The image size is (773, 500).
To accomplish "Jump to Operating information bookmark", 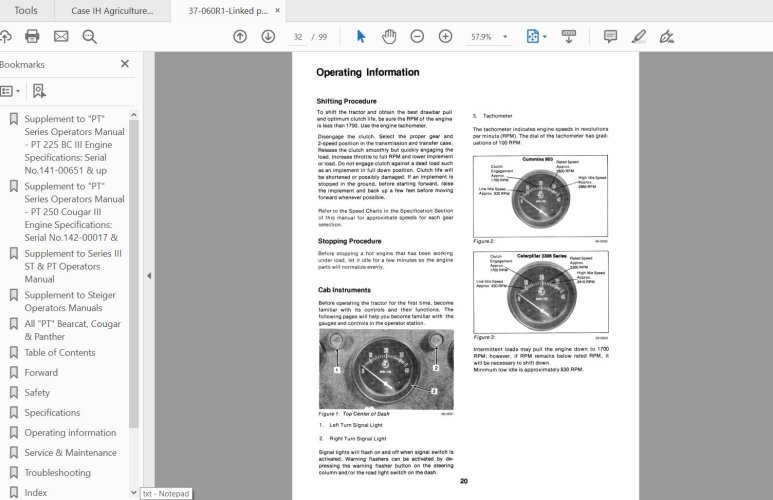I will 70,432.
